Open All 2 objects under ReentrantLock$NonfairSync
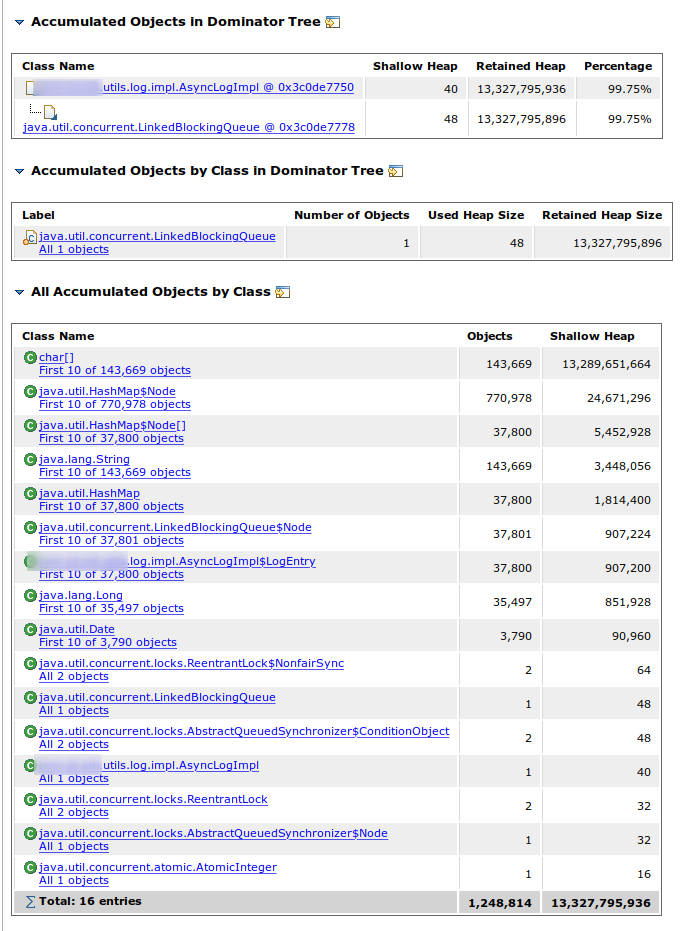This screenshot has height=931, width=692. [74, 676]
